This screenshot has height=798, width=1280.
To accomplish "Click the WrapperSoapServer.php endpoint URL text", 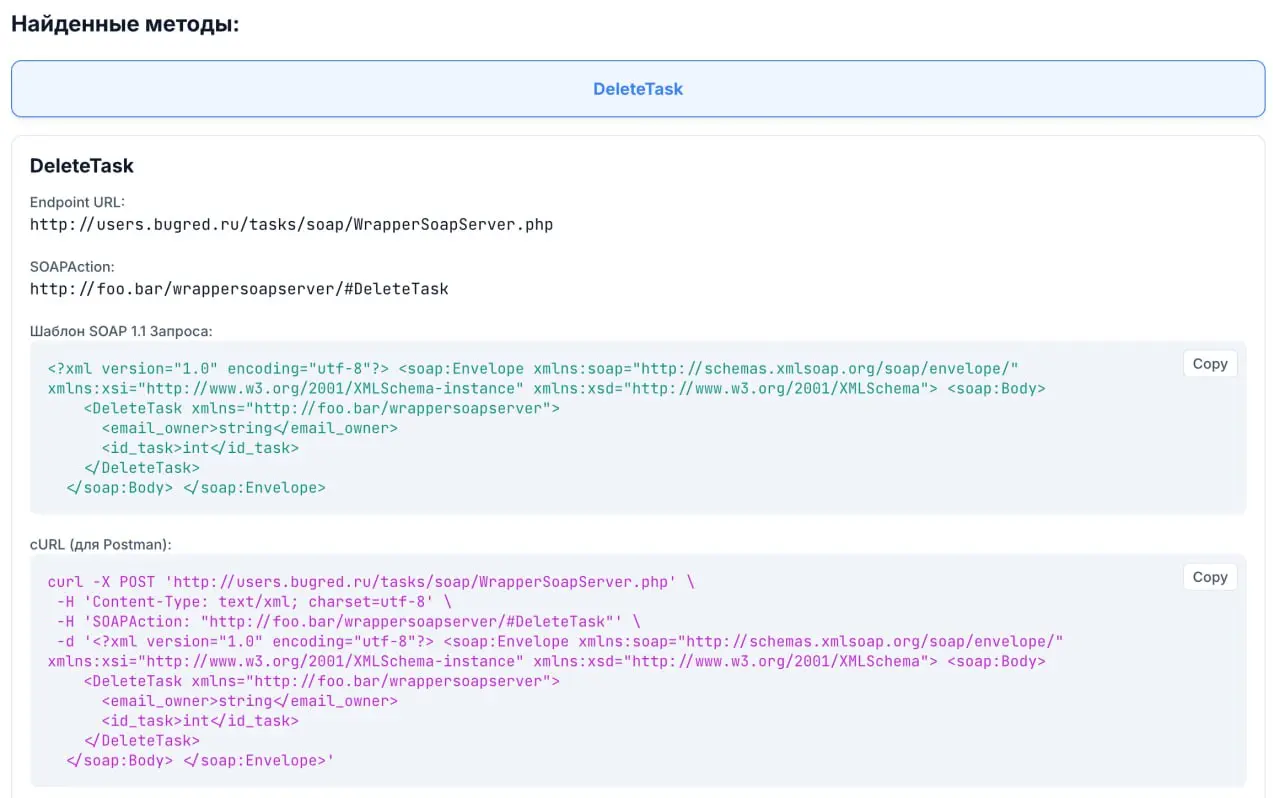I will (291, 224).
